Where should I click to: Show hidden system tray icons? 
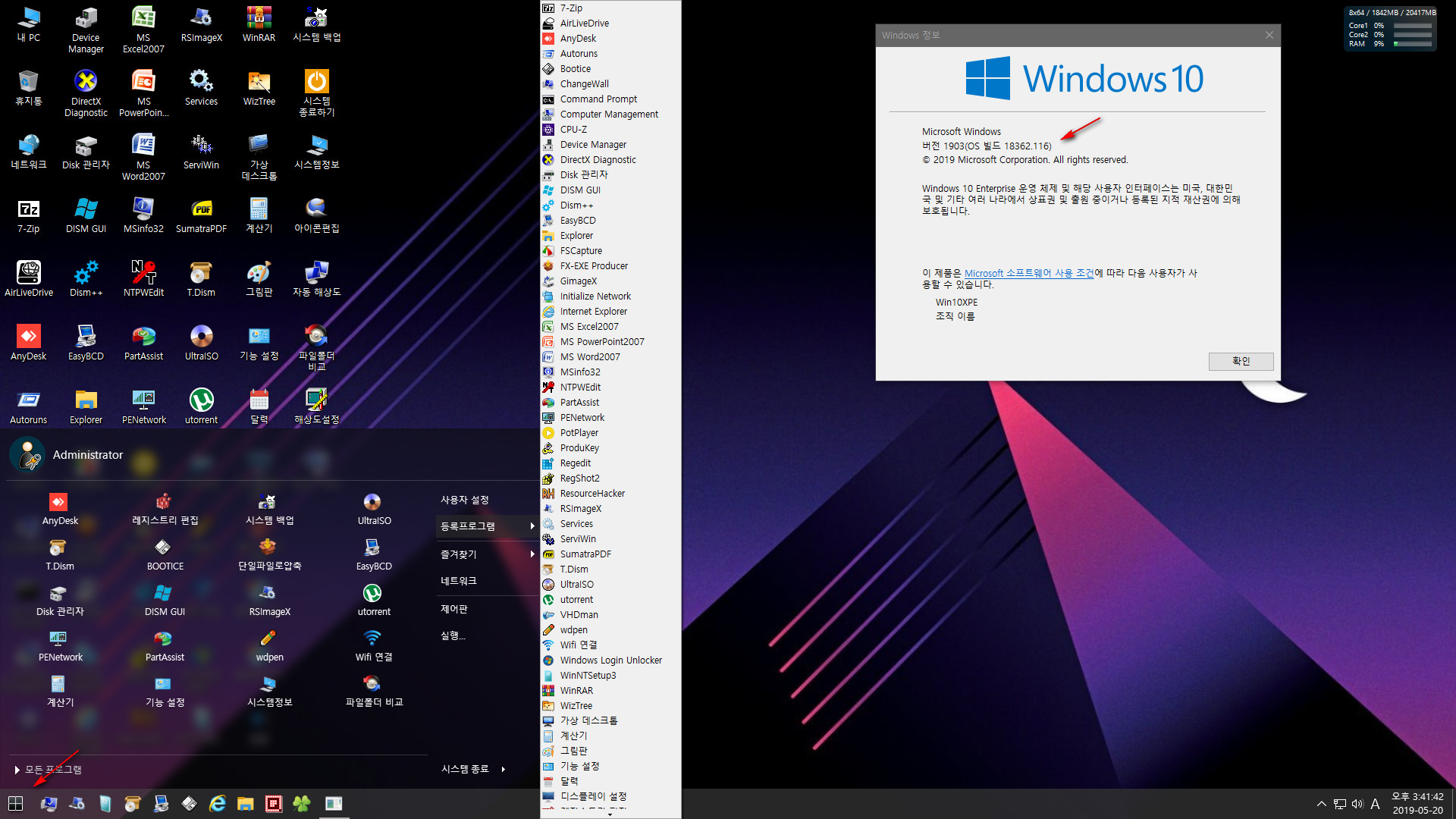1322,804
